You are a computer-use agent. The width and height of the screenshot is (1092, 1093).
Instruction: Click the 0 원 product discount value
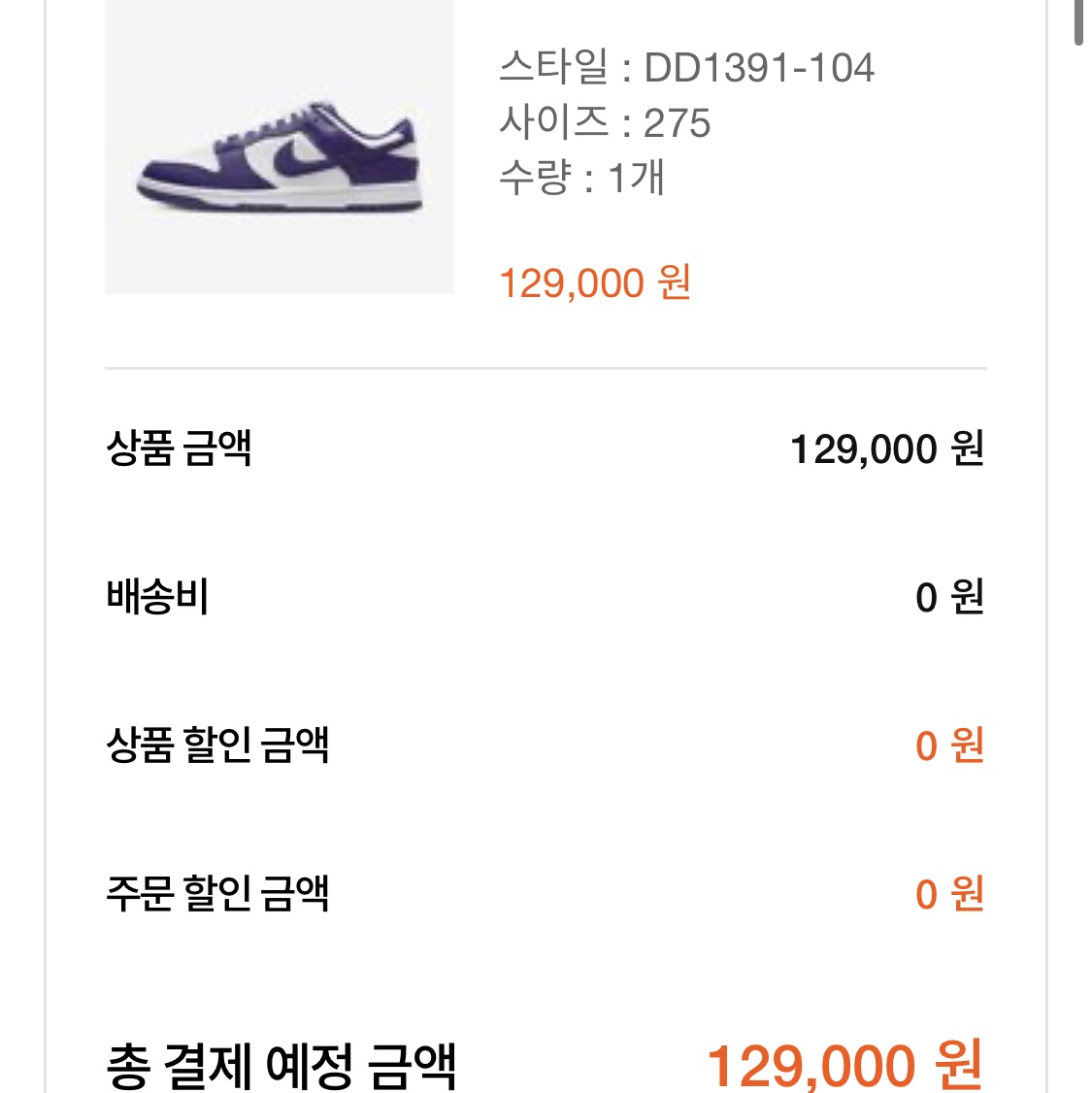click(x=949, y=745)
